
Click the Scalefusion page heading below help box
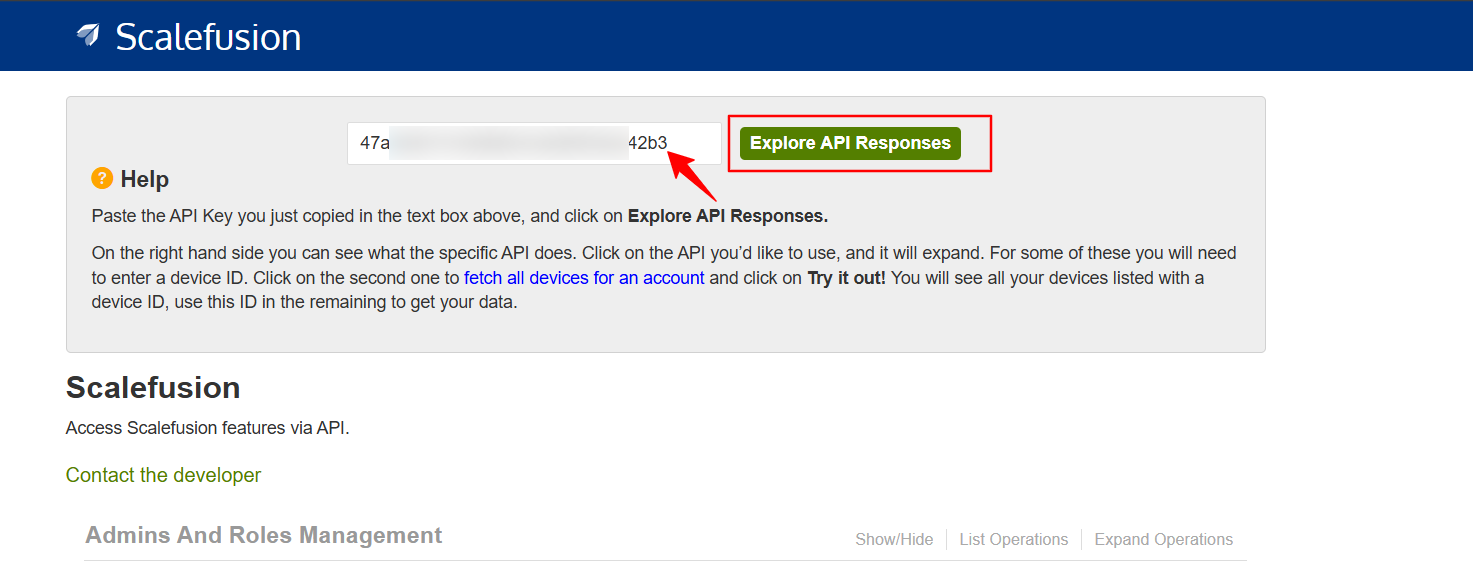(x=153, y=387)
